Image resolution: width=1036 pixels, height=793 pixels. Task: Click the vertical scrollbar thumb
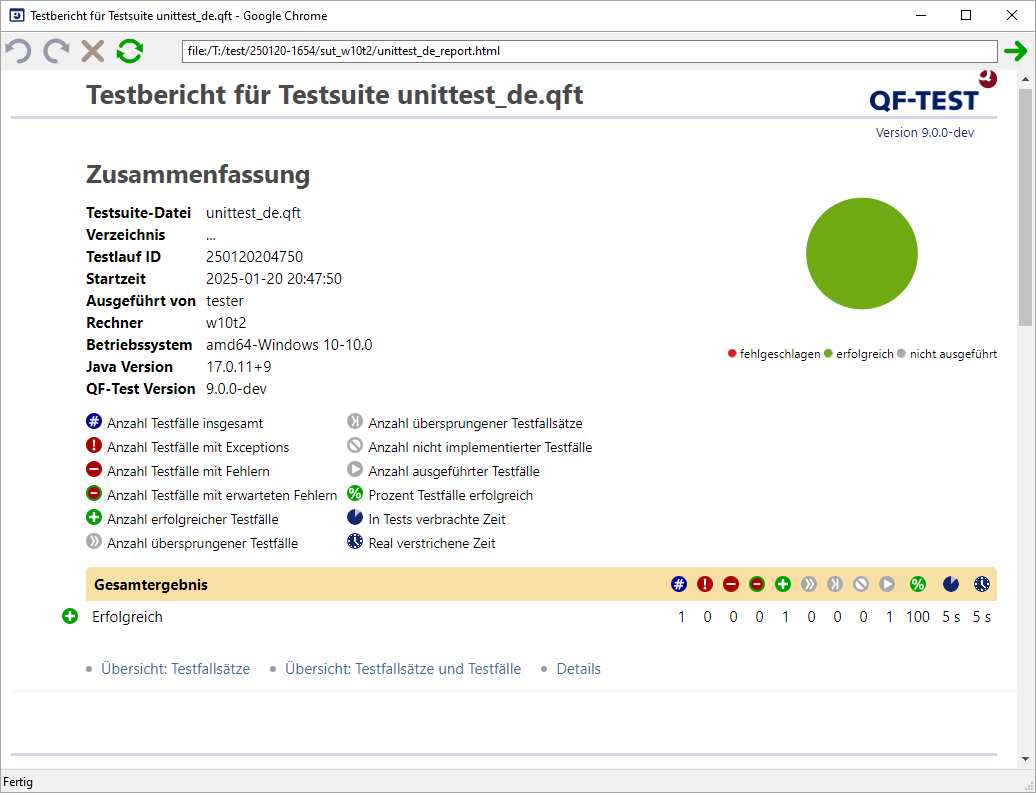pos(1025,208)
